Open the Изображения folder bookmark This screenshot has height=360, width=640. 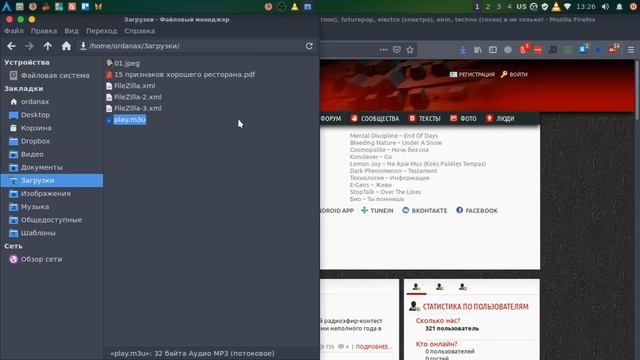click(51, 193)
